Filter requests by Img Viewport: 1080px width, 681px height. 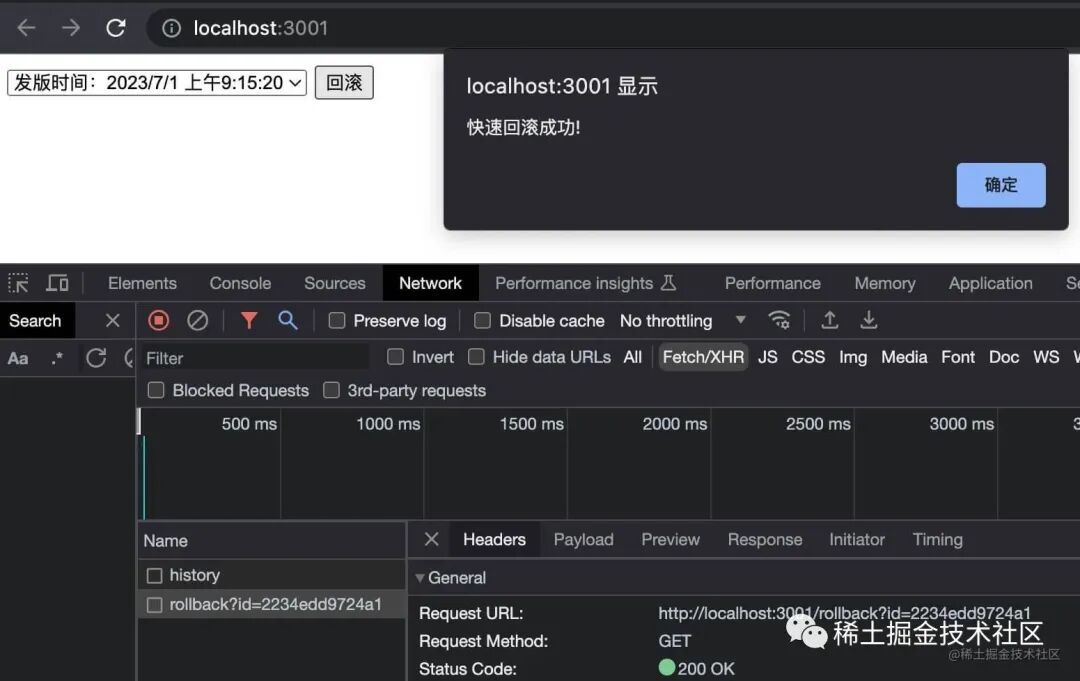click(x=853, y=357)
